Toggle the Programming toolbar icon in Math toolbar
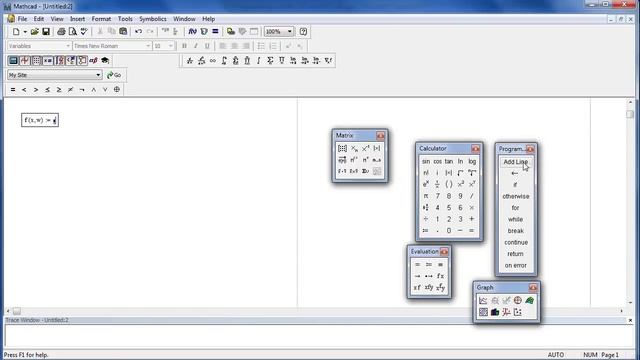 click(82, 60)
